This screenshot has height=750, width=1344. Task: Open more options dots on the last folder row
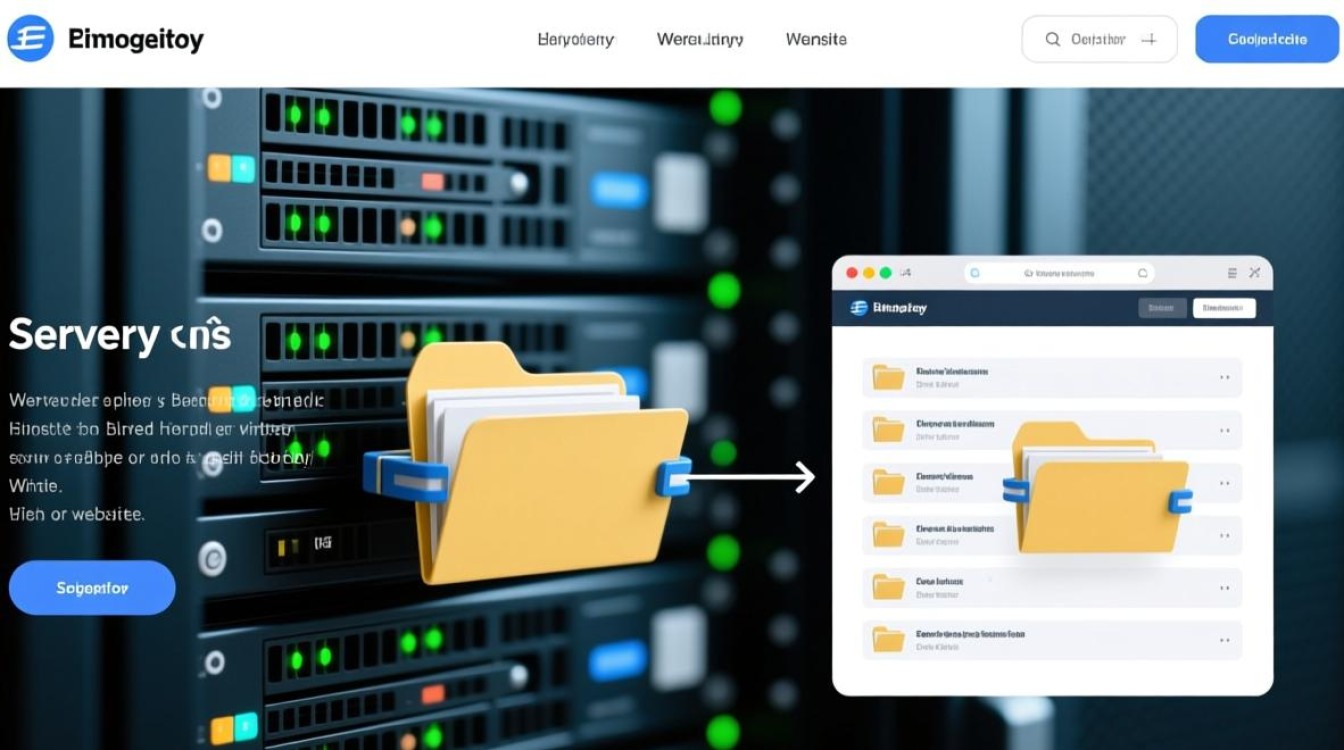(x=1224, y=639)
